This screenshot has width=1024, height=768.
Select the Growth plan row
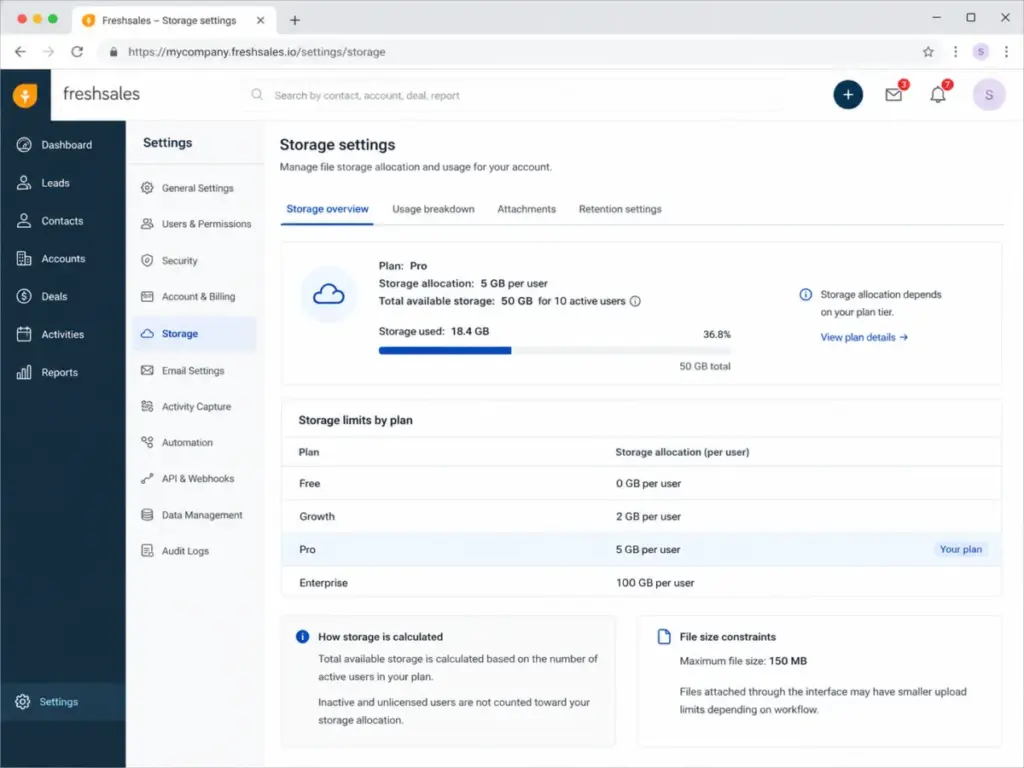point(641,516)
